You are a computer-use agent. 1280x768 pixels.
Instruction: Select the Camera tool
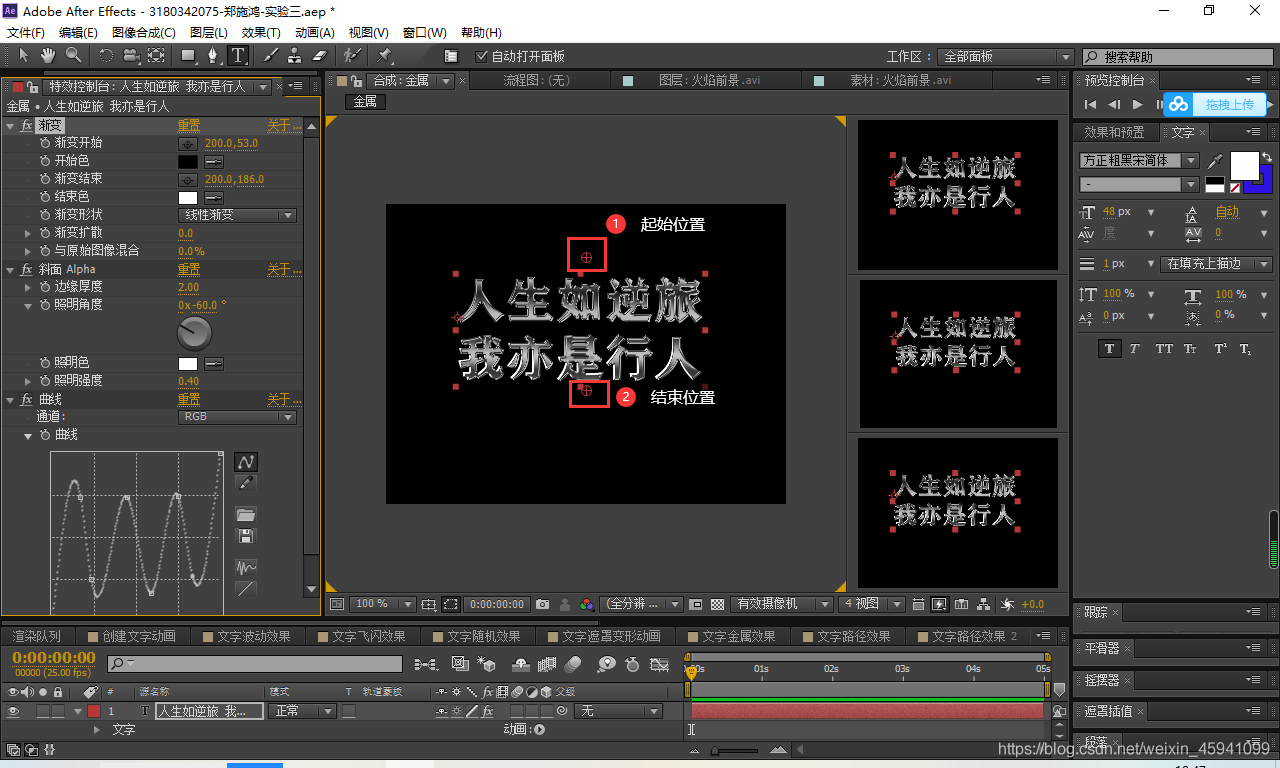(130, 56)
